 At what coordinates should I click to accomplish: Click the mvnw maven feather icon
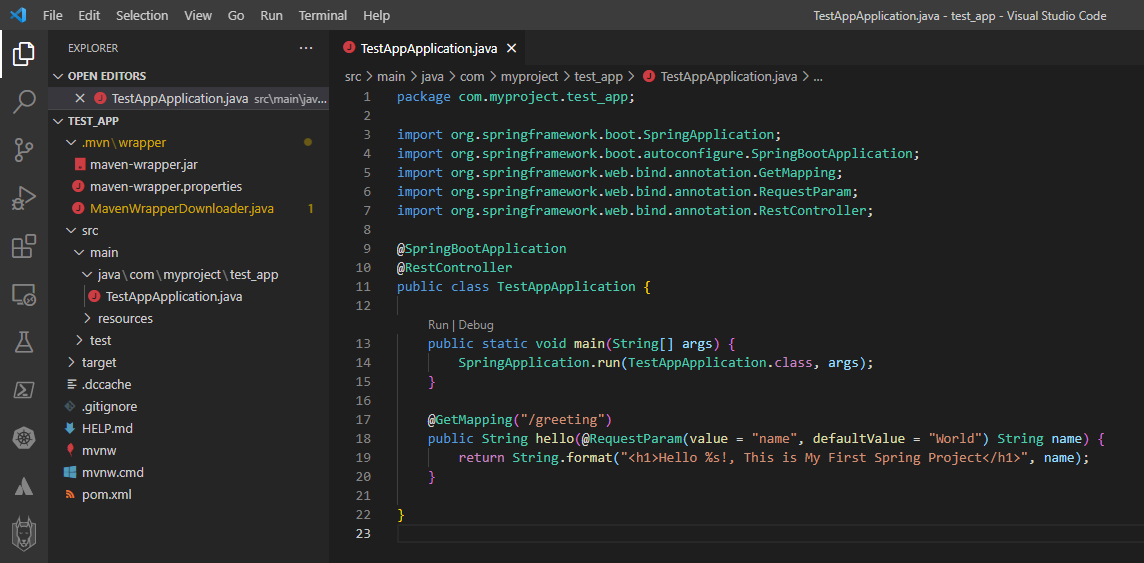click(70, 450)
